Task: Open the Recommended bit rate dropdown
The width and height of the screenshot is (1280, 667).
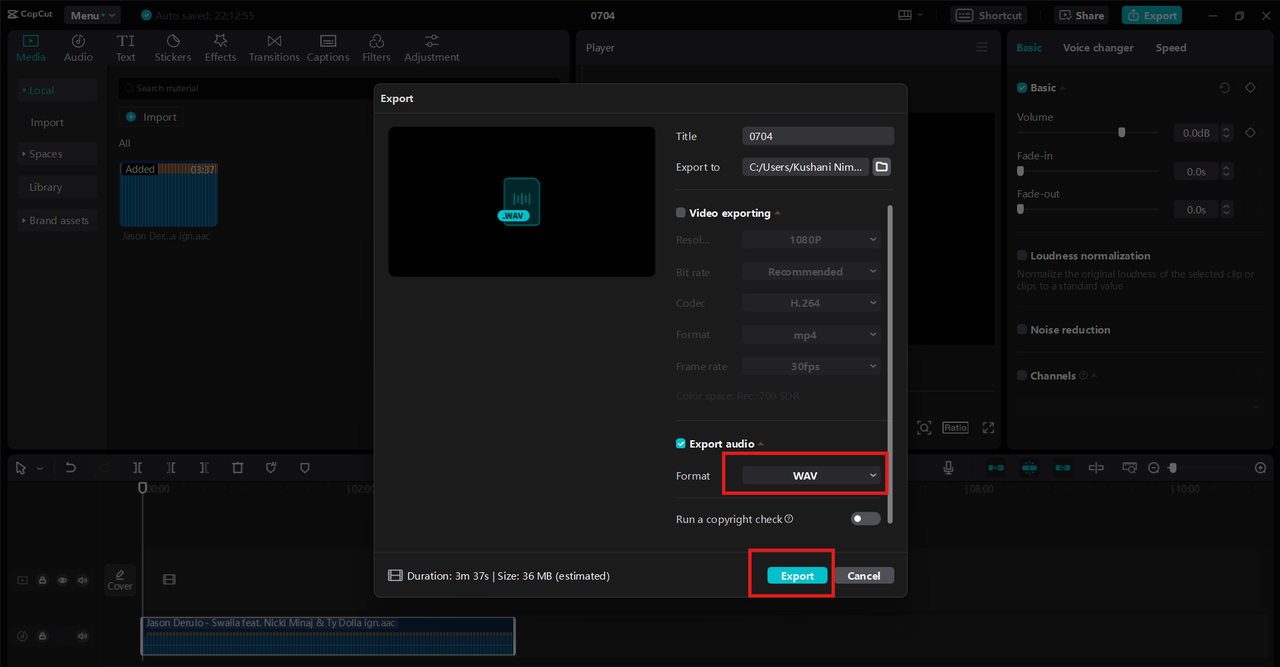Action: (x=812, y=272)
